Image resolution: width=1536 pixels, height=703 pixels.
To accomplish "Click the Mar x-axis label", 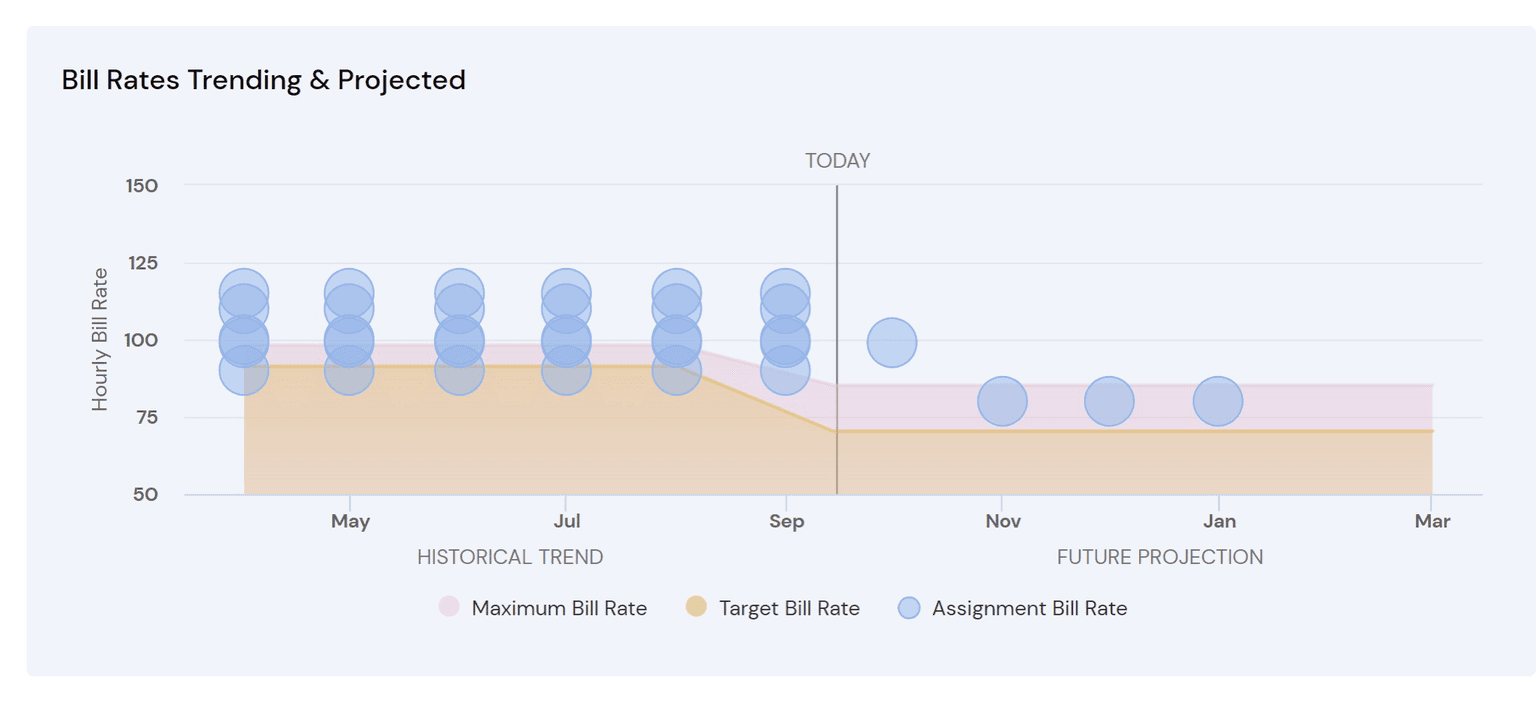I will (1432, 521).
